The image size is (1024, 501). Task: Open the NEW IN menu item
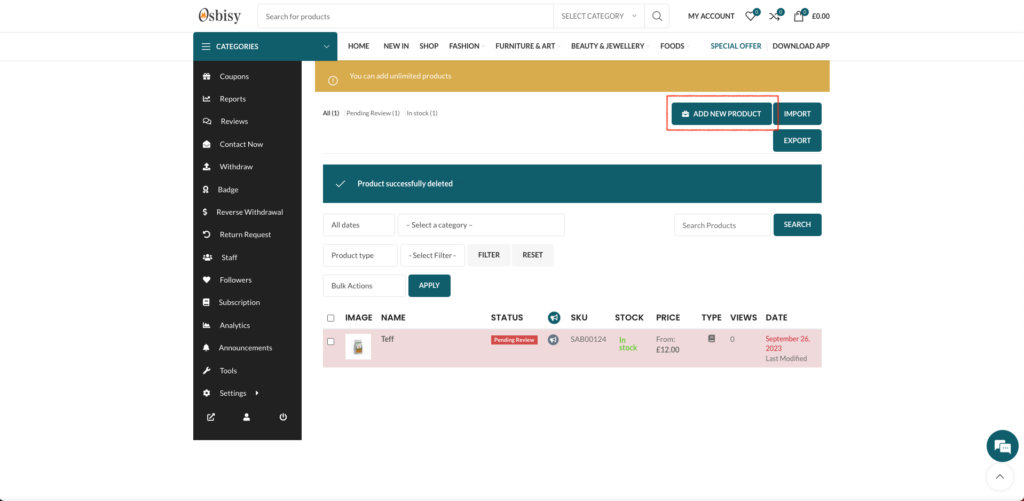click(x=396, y=46)
